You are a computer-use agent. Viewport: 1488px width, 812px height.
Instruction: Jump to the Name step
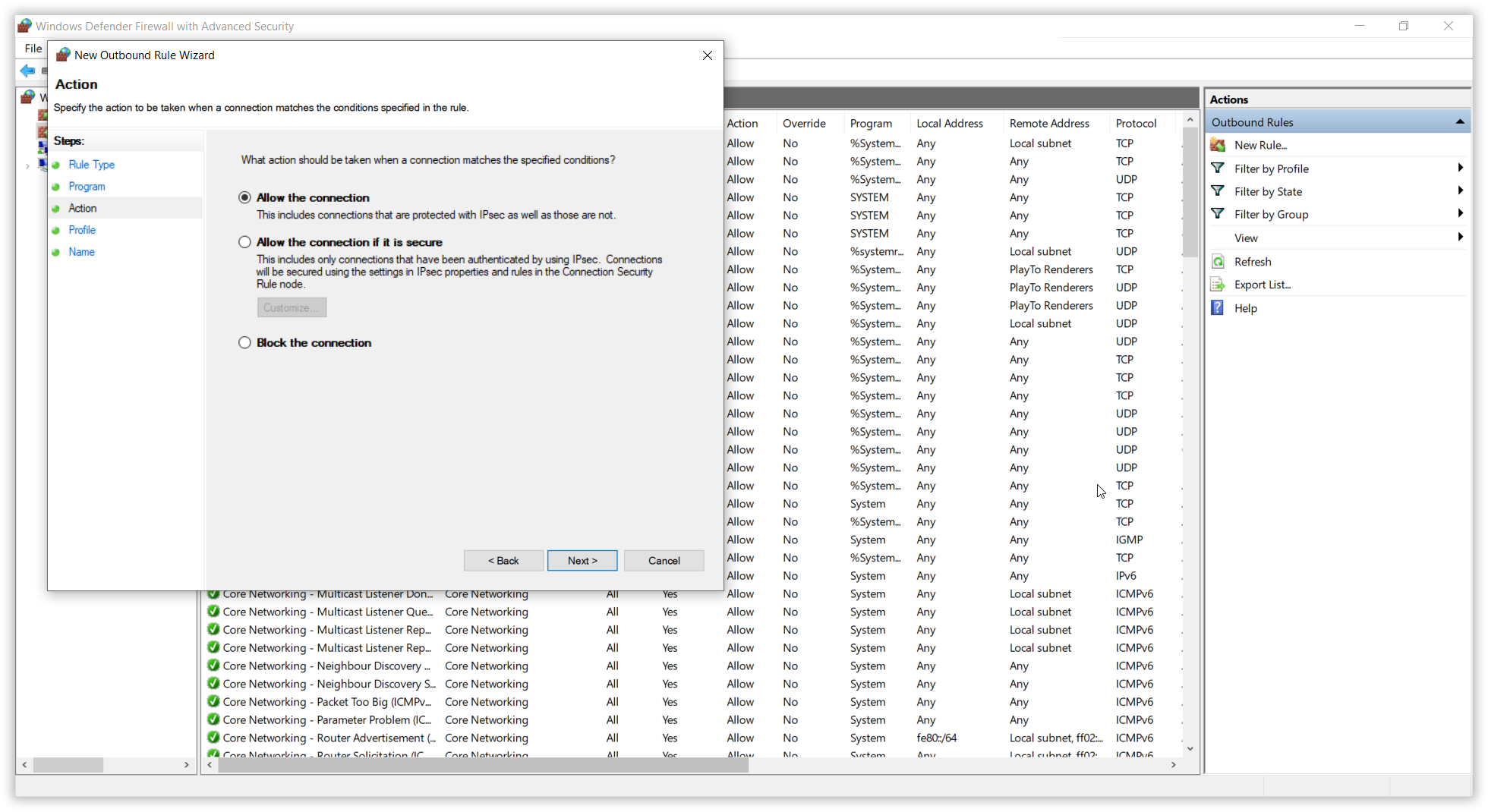tap(82, 252)
